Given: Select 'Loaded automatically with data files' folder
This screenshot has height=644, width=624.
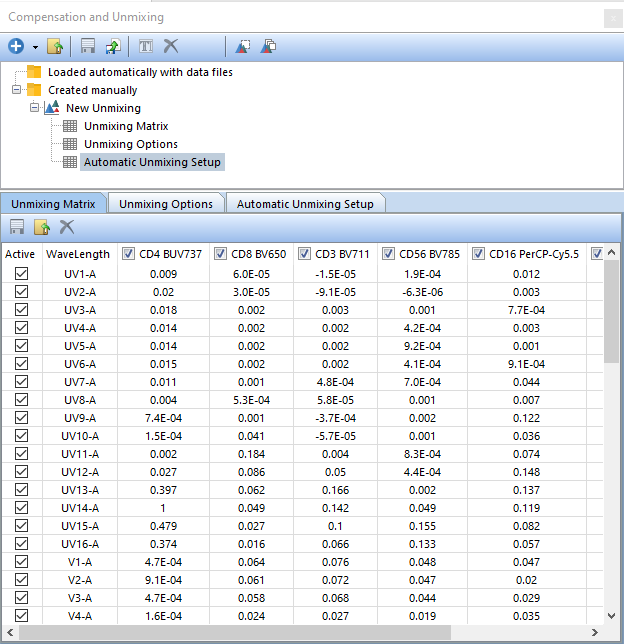Looking at the screenshot, I should click(x=140, y=72).
